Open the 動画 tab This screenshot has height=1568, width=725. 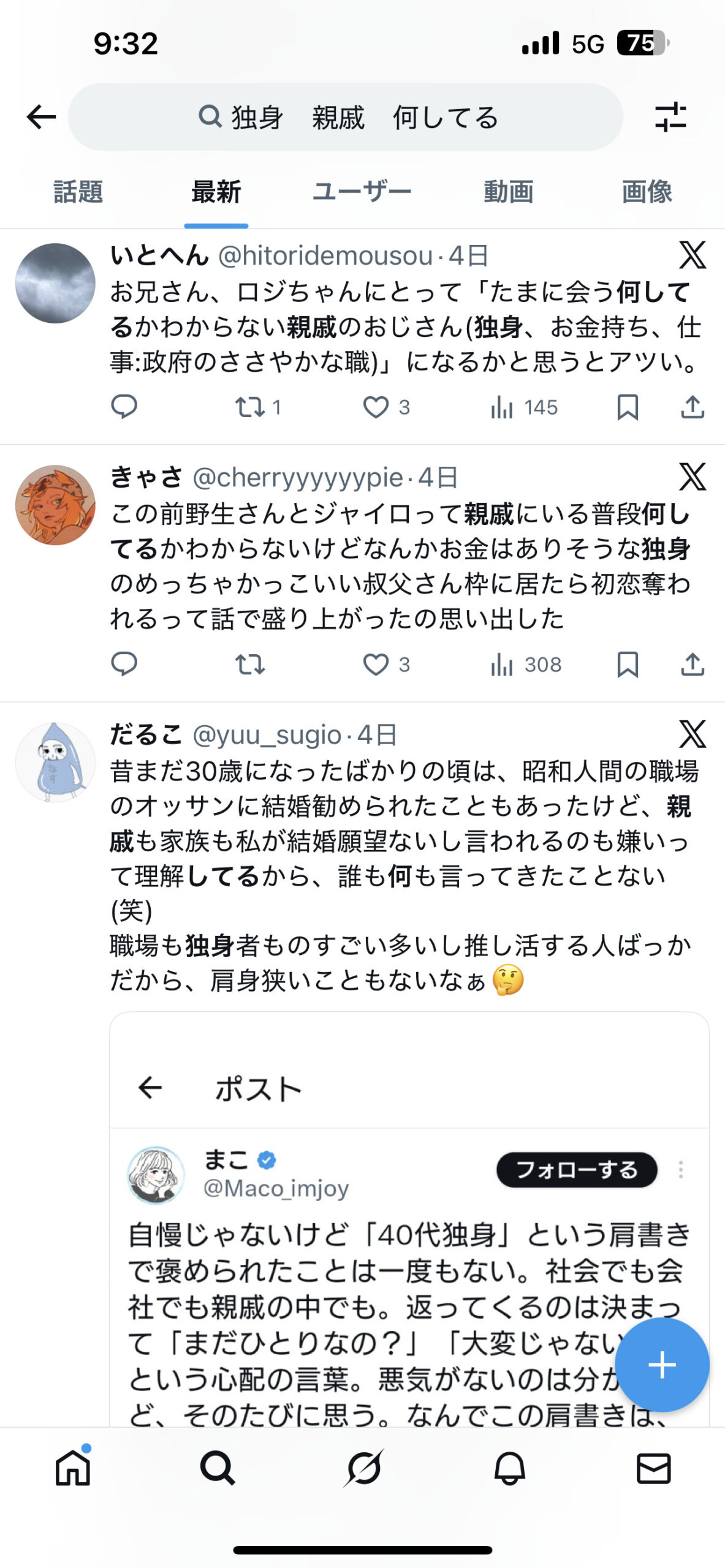point(508,192)
